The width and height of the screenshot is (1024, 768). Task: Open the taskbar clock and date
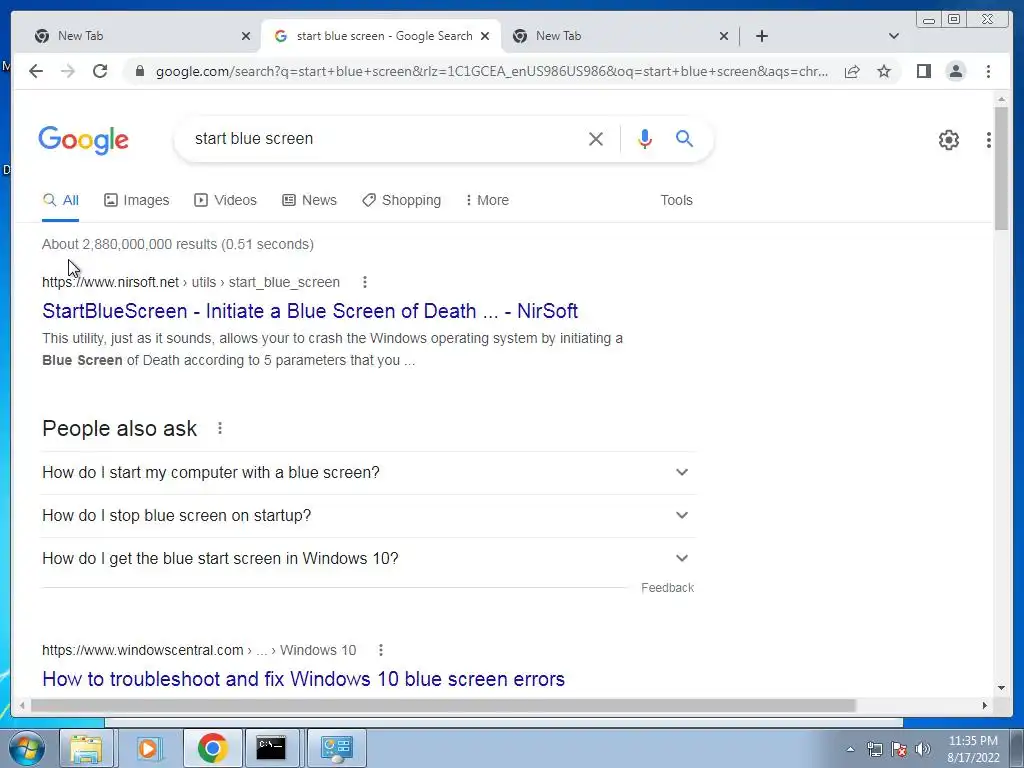coord(973,749)
